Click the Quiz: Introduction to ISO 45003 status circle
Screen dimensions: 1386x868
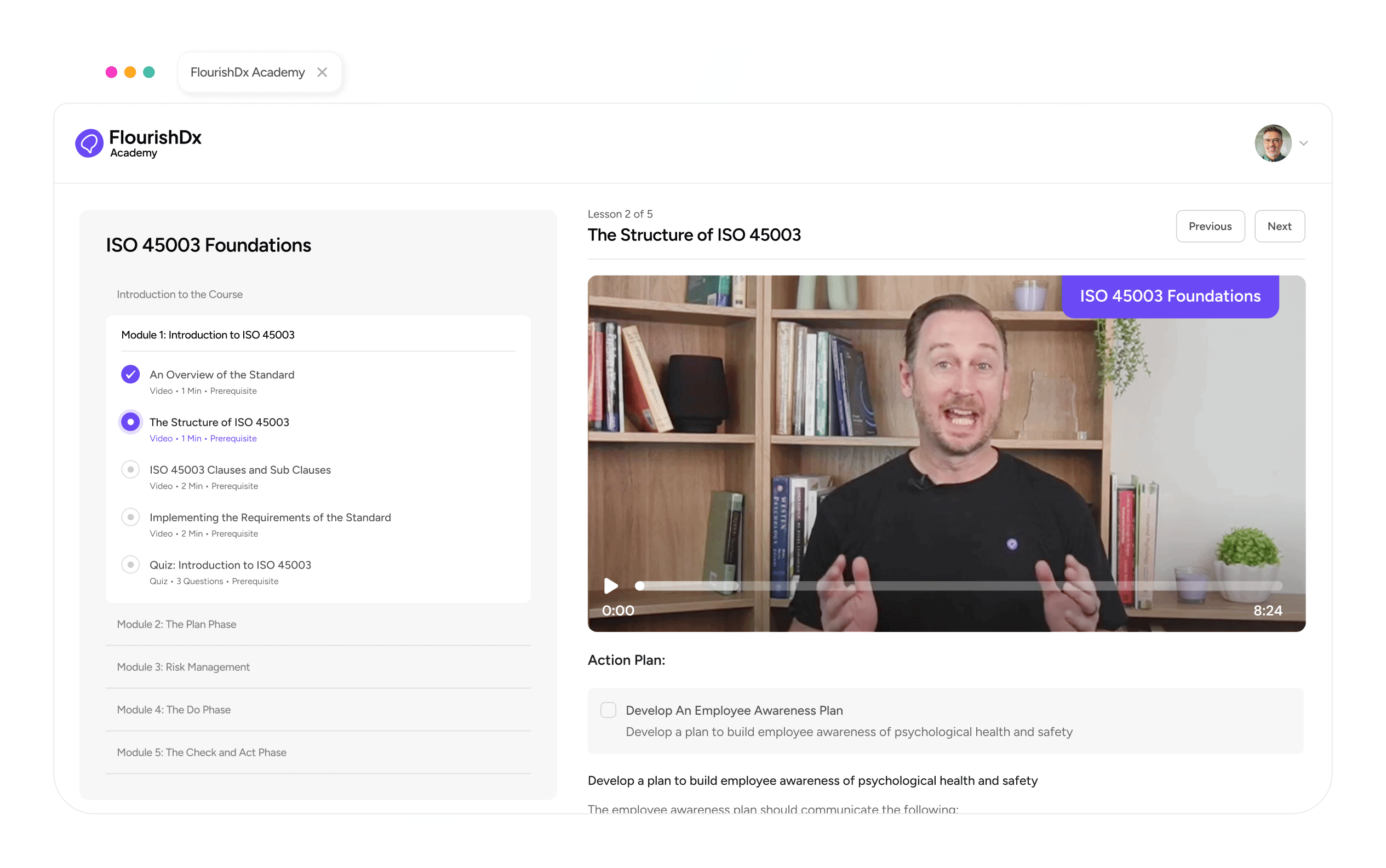tap(130, 565)
